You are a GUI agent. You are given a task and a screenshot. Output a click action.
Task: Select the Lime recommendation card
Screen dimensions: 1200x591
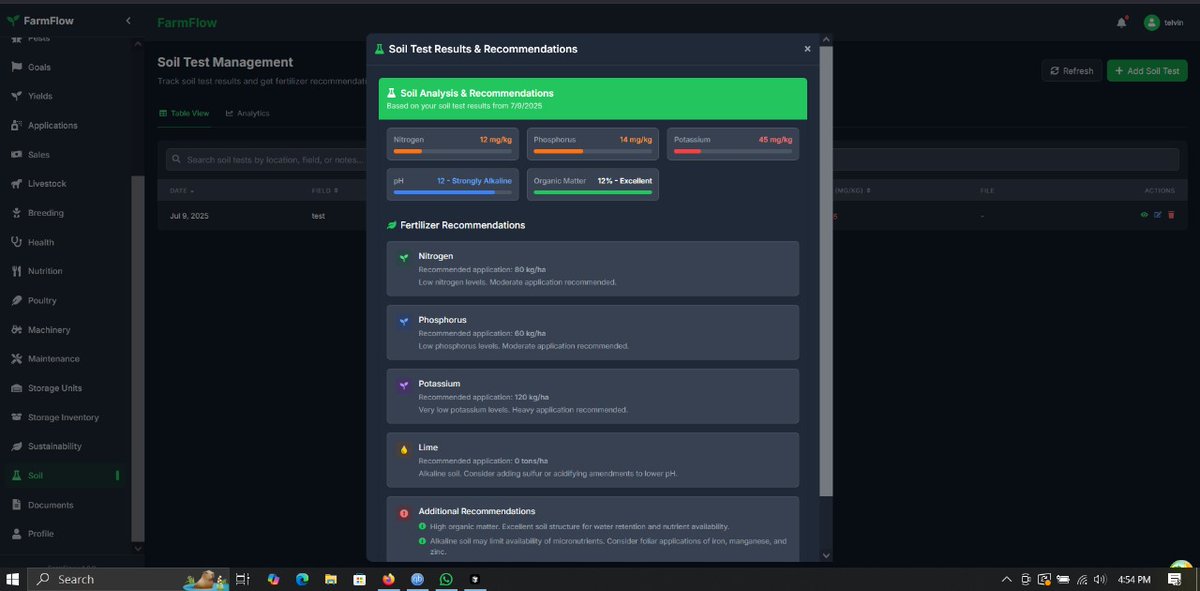pos(592,460)
